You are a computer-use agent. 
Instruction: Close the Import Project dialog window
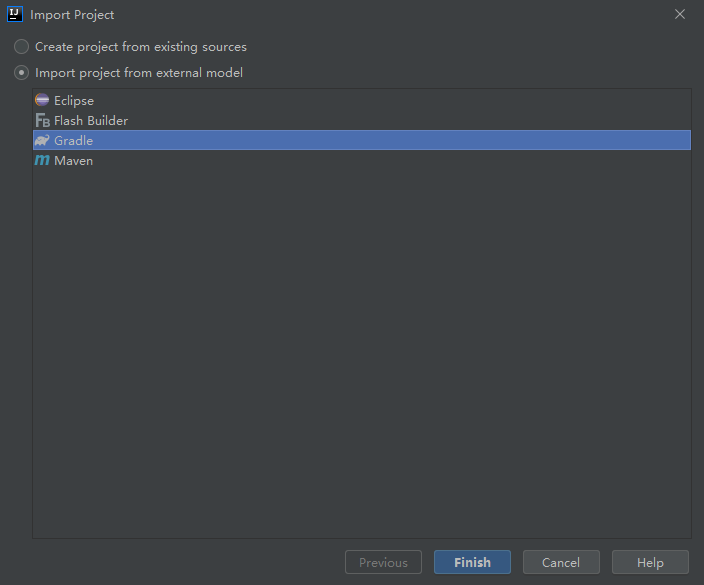click(680, 15)
